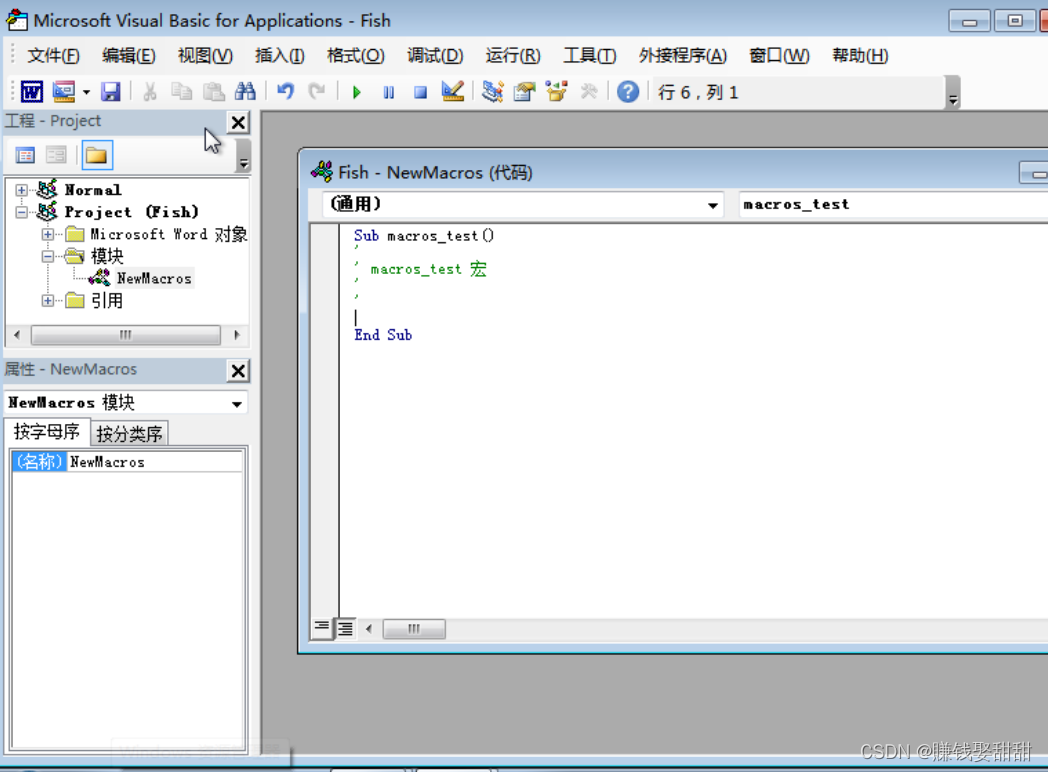Run the macro with the green play icon

pos(357,92)
